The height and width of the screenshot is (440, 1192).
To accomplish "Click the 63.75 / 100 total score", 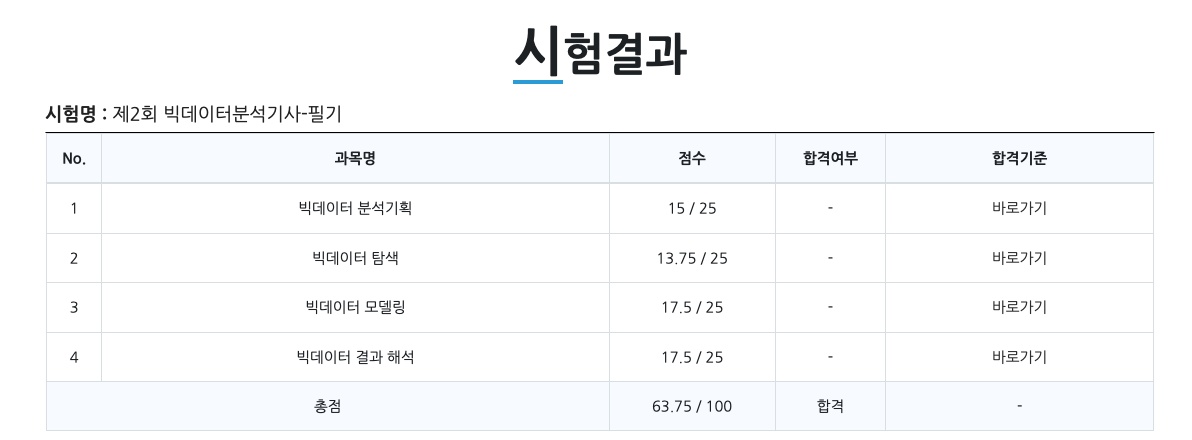I will click(692, 406).
